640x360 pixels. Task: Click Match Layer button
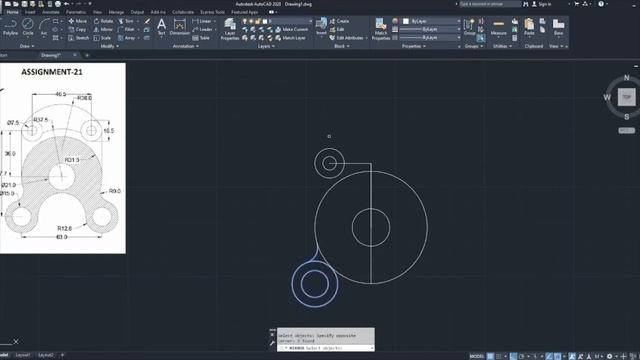coord(290,38)
